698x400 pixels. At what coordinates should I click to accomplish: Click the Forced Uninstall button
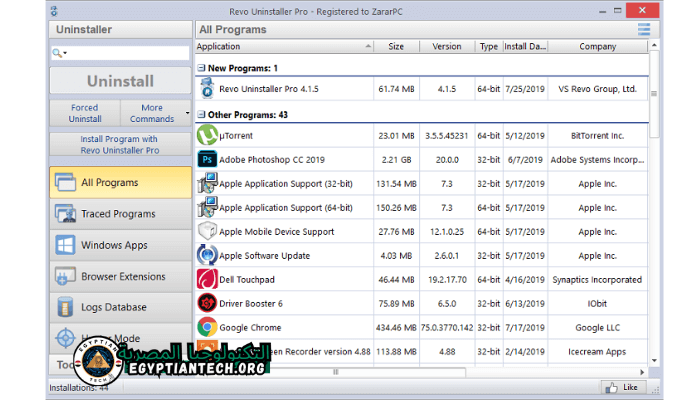pos(85,113)
